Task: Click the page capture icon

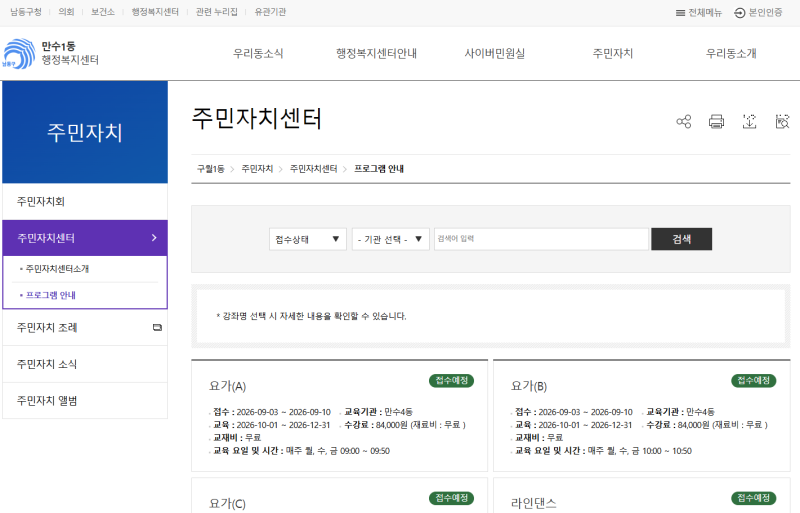Action: coord(782,121)
